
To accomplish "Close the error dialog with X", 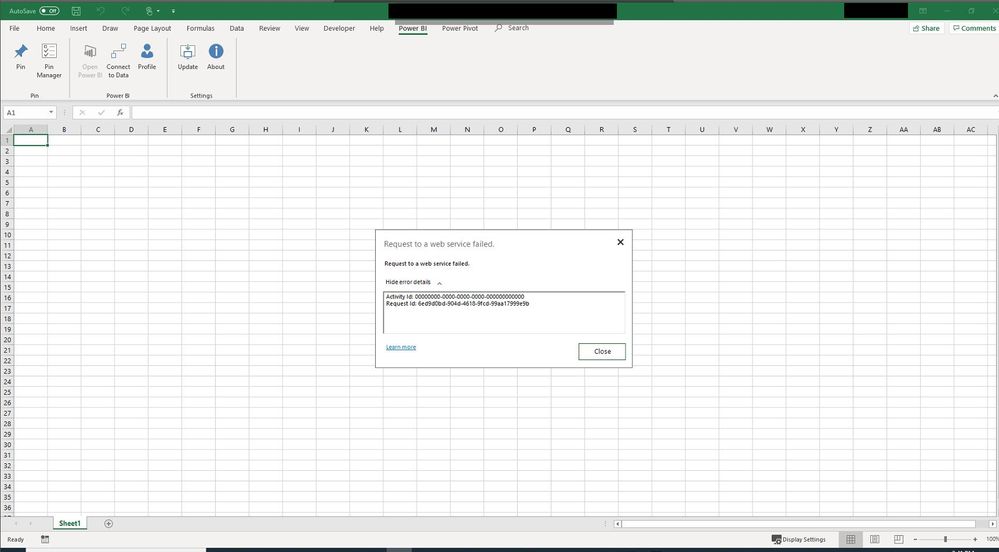I will pyautogui.click(x=621, y=242).
